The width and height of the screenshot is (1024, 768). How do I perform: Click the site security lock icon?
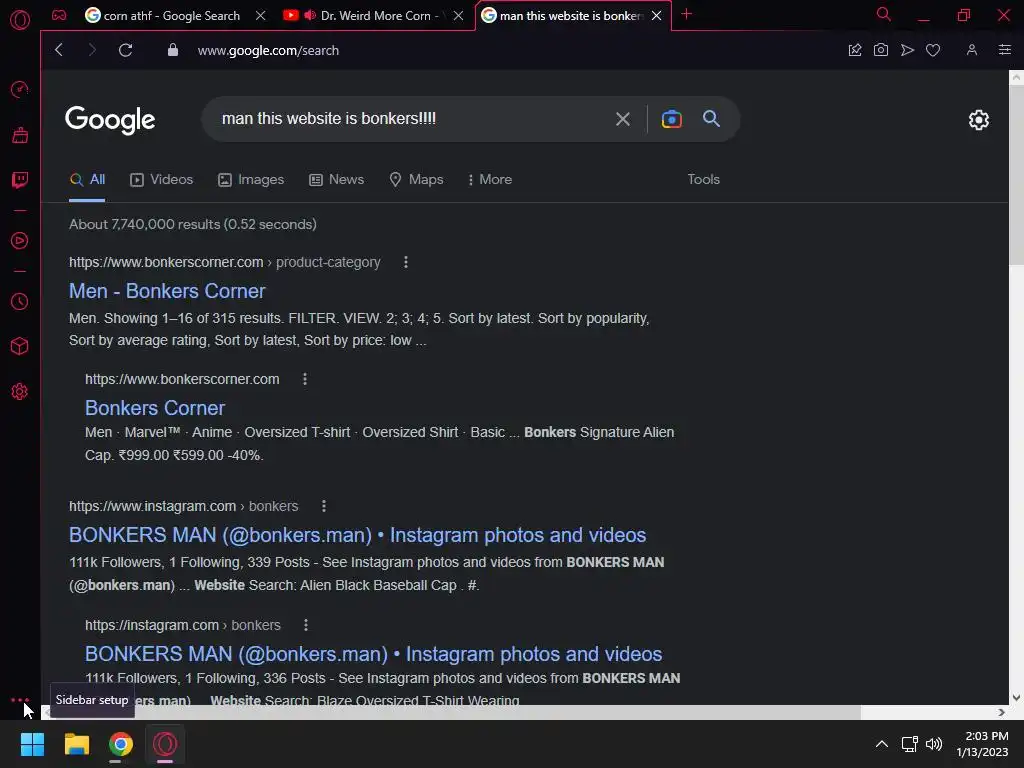(x=172, y=50)
